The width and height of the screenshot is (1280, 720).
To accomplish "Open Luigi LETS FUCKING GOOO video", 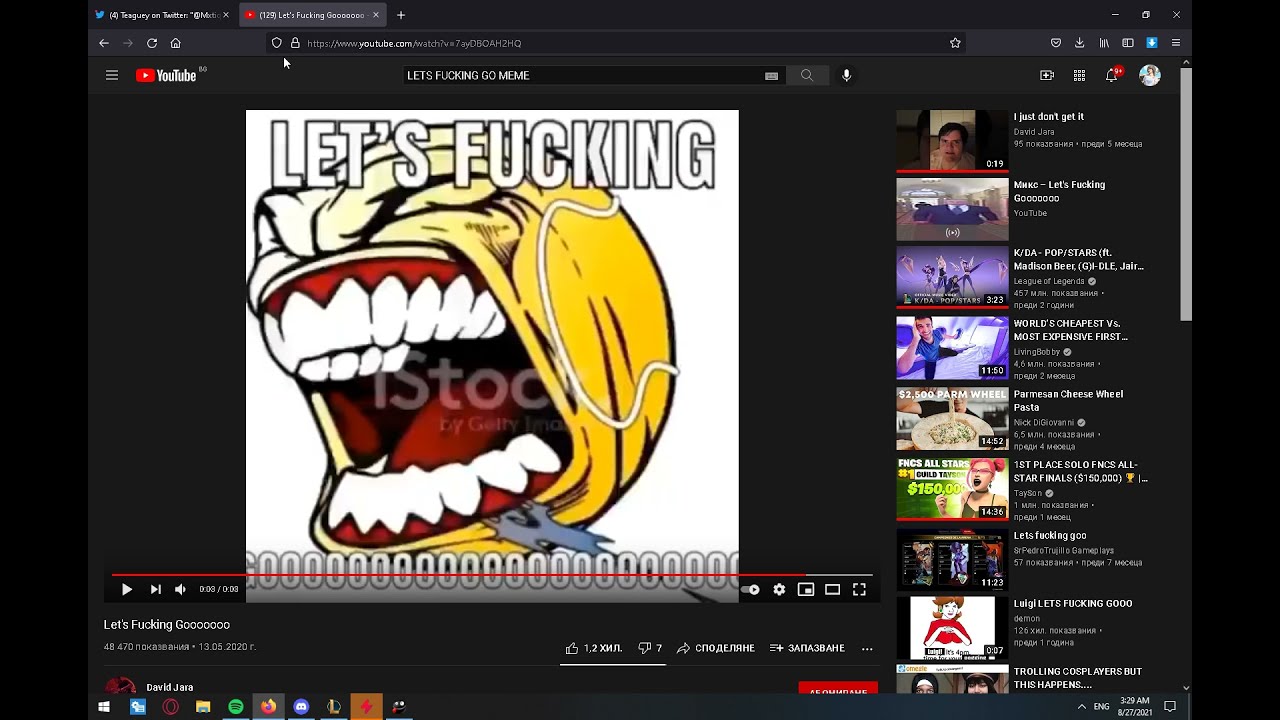I will pos(952,628).
